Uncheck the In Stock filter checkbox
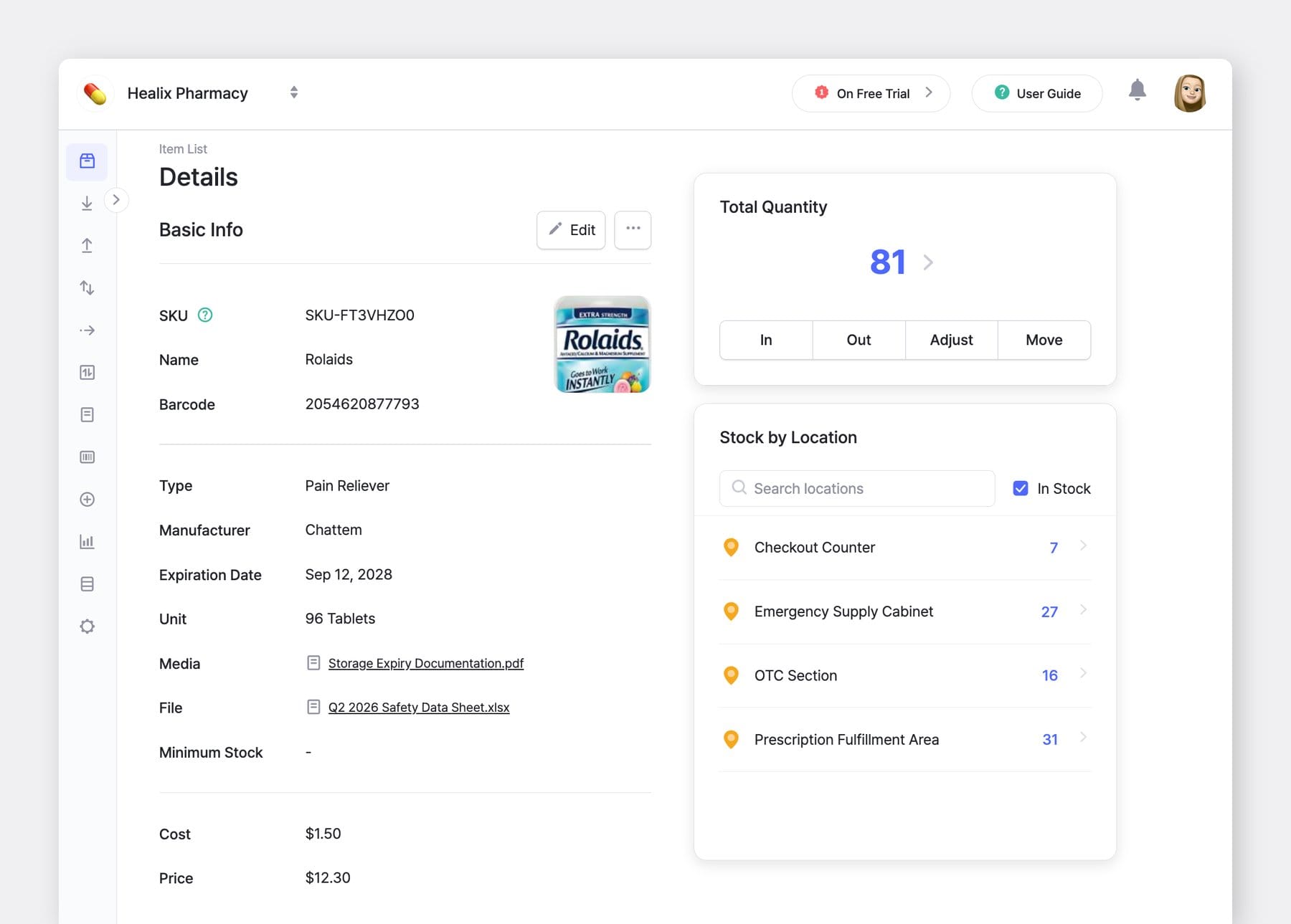The image size is (1291, 924). pyautogui.click(x=1020, y=488)
